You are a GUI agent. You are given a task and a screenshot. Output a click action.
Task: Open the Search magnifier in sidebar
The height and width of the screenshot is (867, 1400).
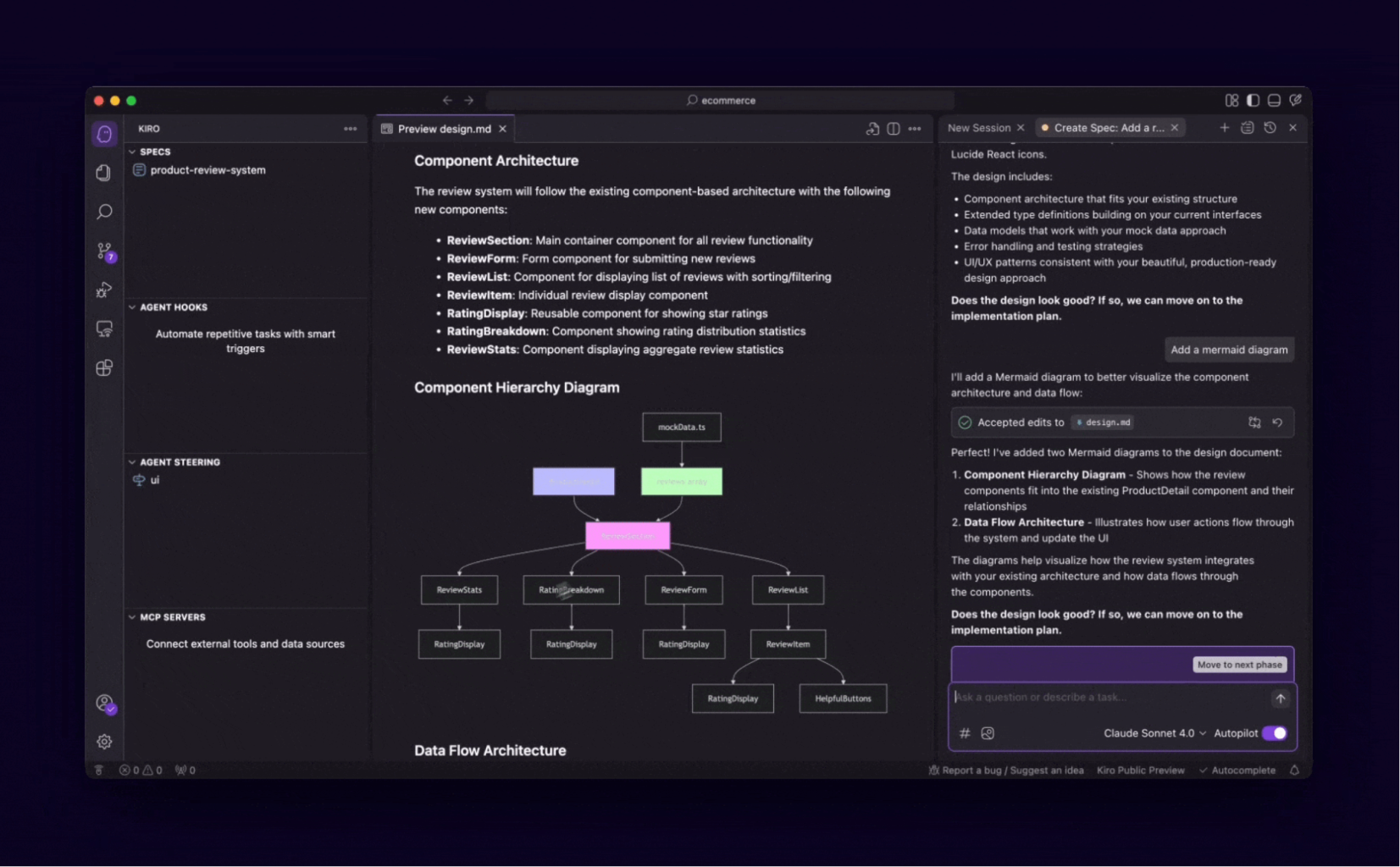(x=104, y=212)
